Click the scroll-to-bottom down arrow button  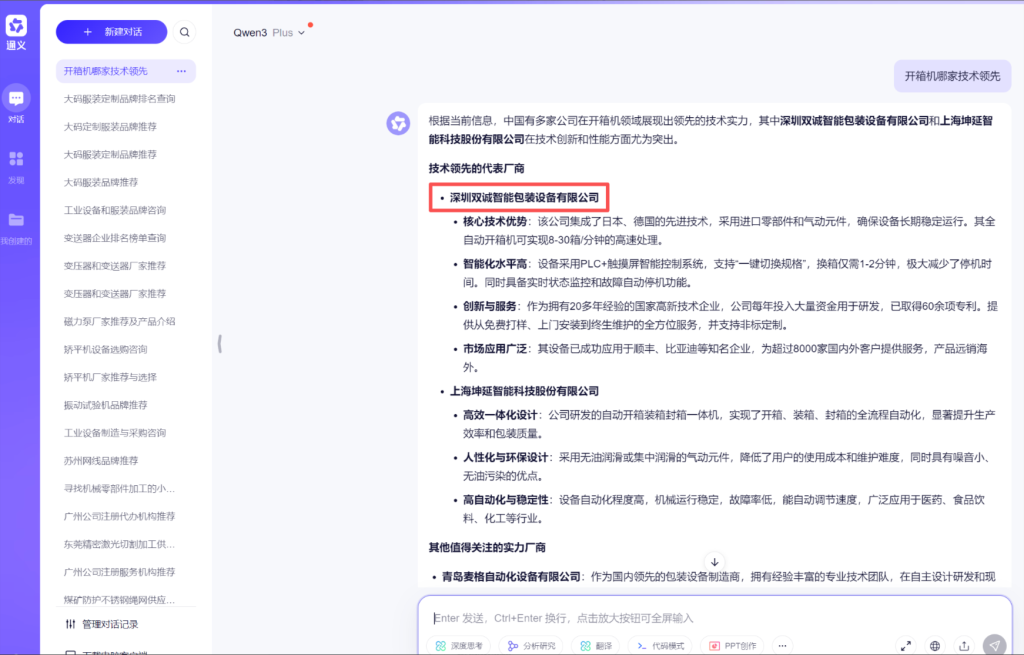[x=714, y=562]
